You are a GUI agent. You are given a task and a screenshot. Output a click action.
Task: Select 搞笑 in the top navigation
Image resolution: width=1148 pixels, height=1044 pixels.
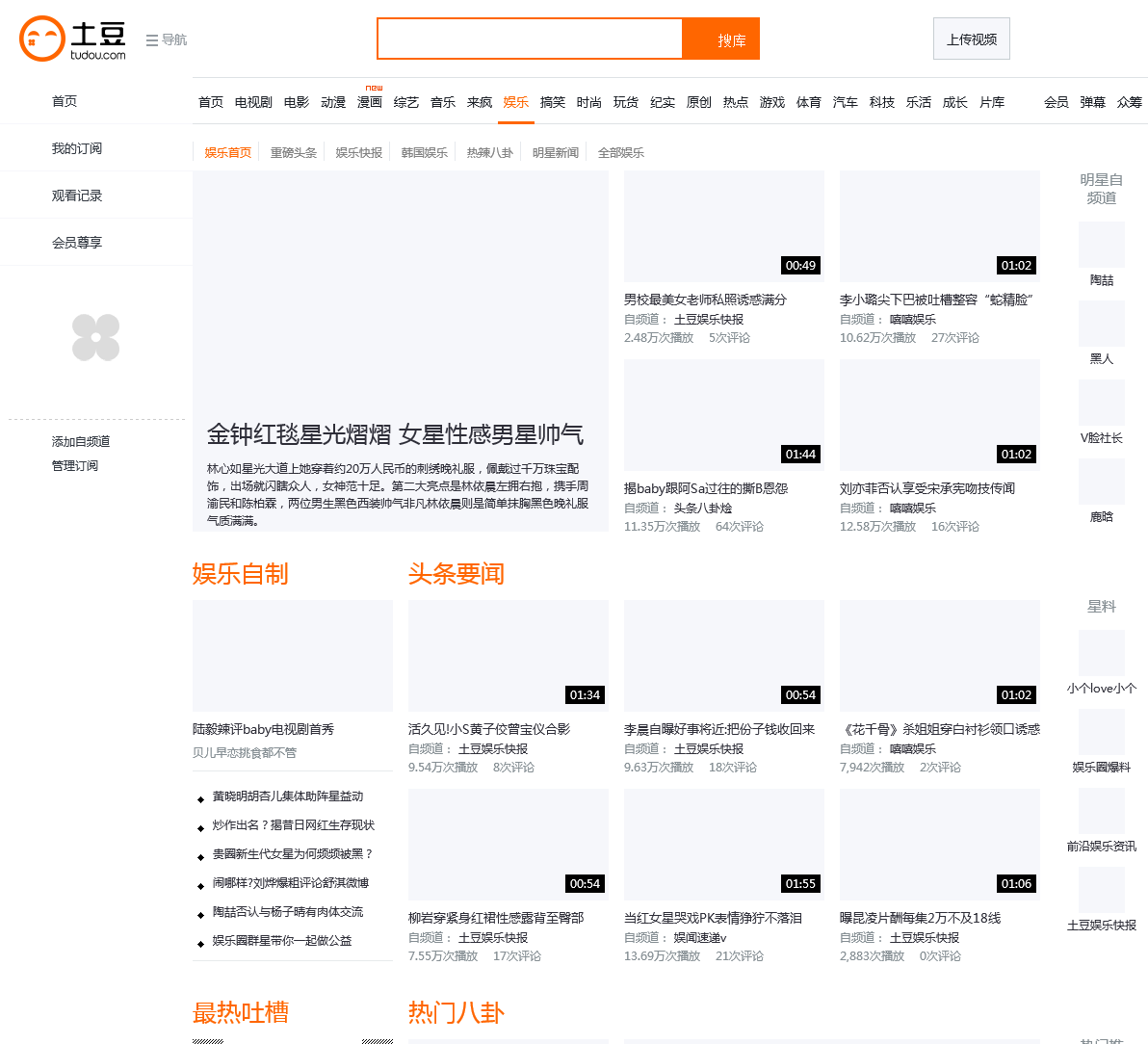click(x=553, y=102)
